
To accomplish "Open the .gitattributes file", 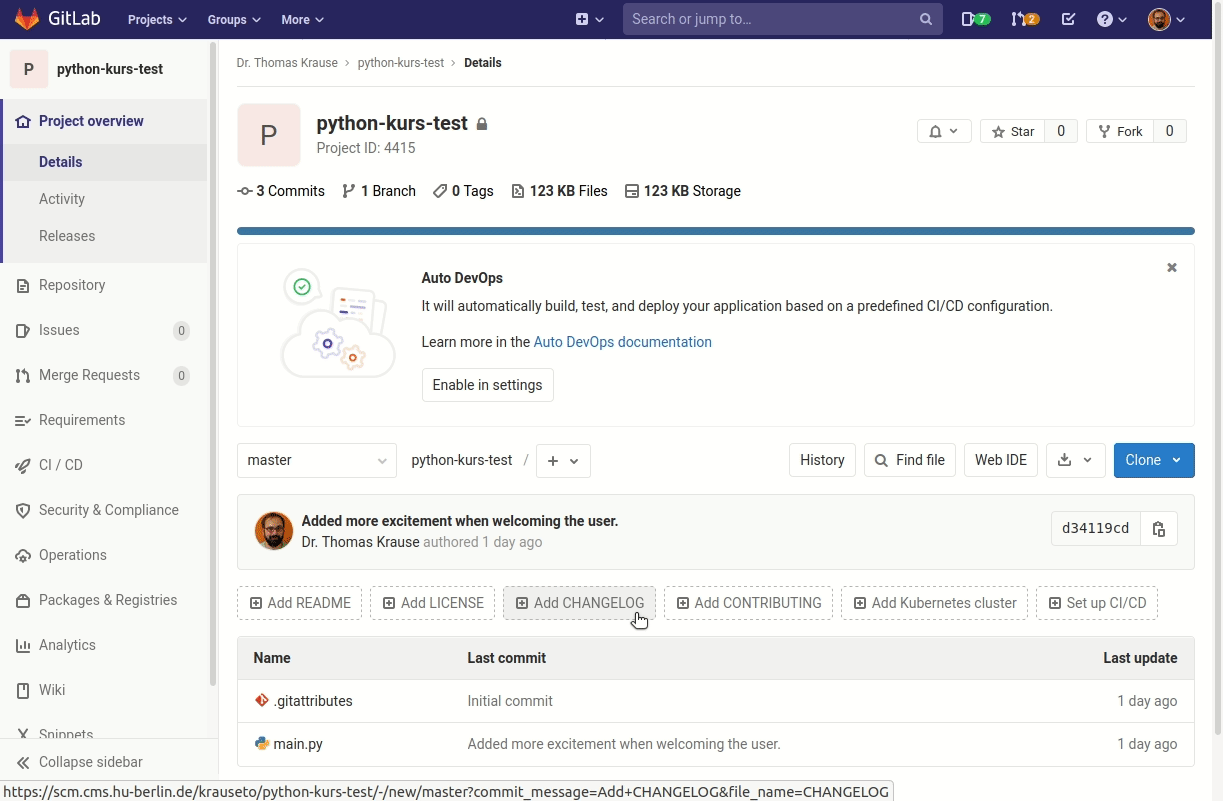I will (x=313, y=701).
